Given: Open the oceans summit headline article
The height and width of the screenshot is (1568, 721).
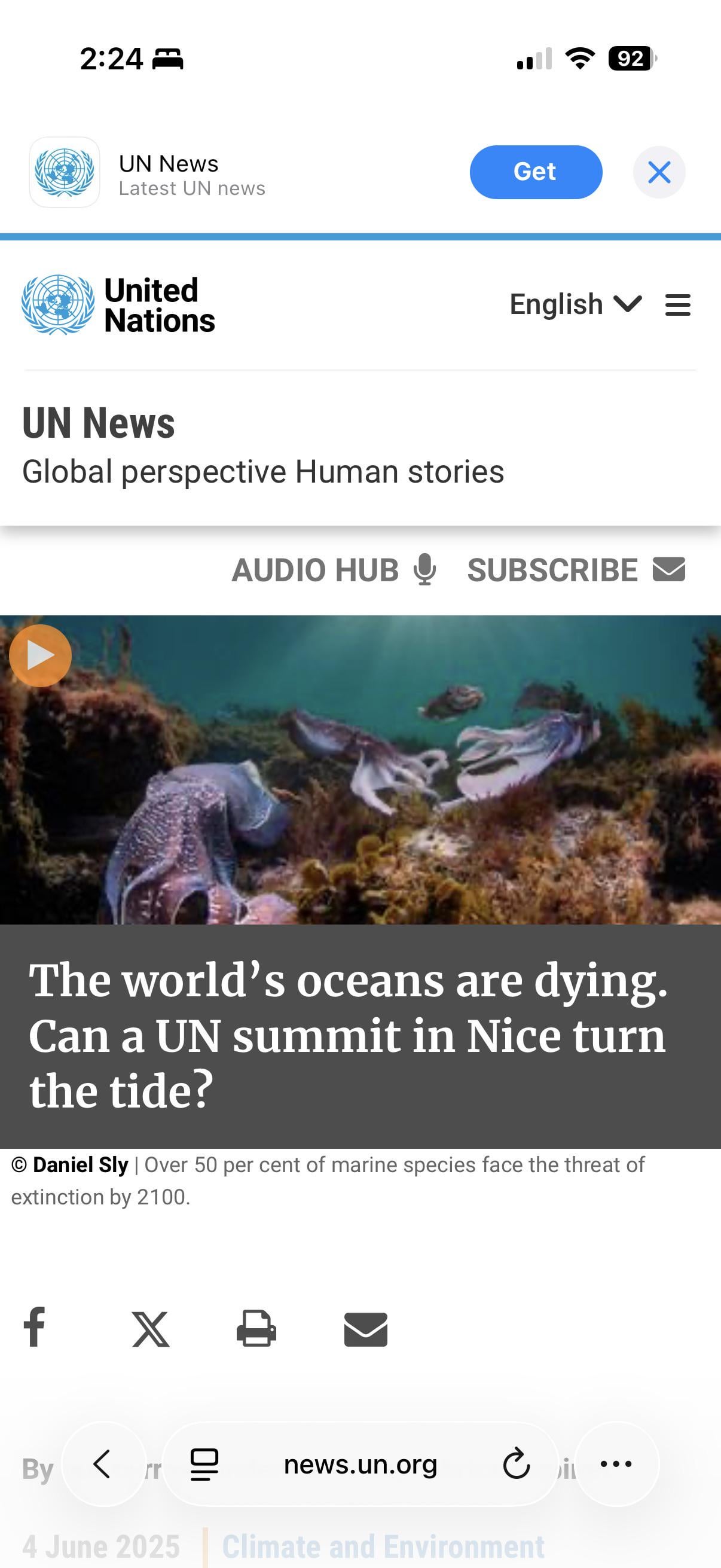Looking at the screenshot, I should tap(348, 1035).
